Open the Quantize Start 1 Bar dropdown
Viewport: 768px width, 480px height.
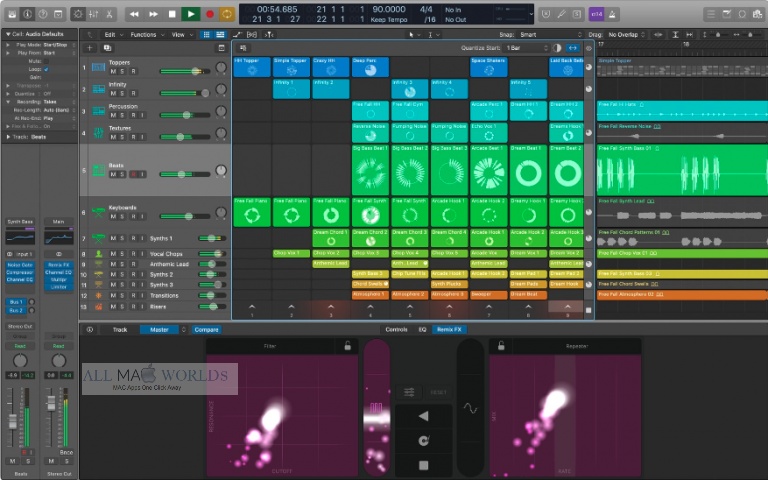[x=527, y=48]
